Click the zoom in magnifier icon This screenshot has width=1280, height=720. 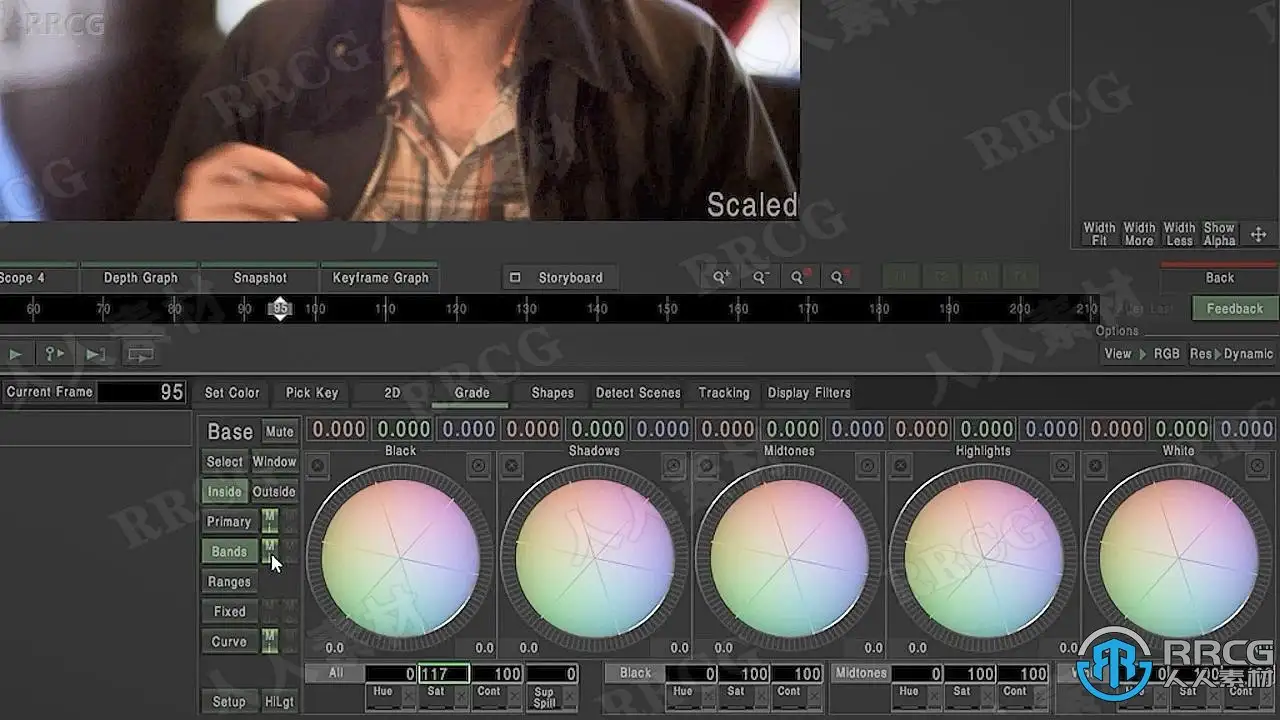(x=721, y=278)
